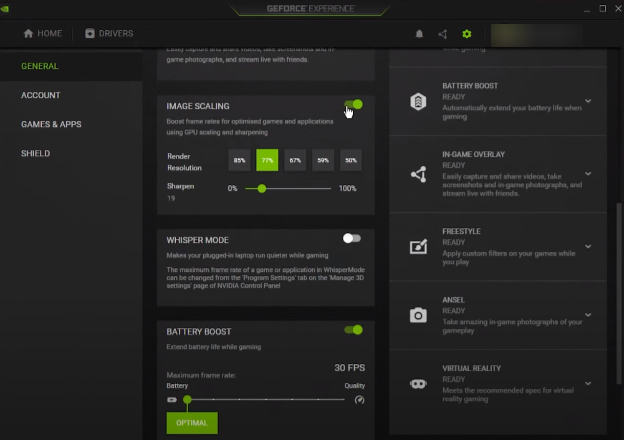Click the quality gauge icon beside slider
The width and height of the screenshot is (624, 440).
(x=359, y=400)
